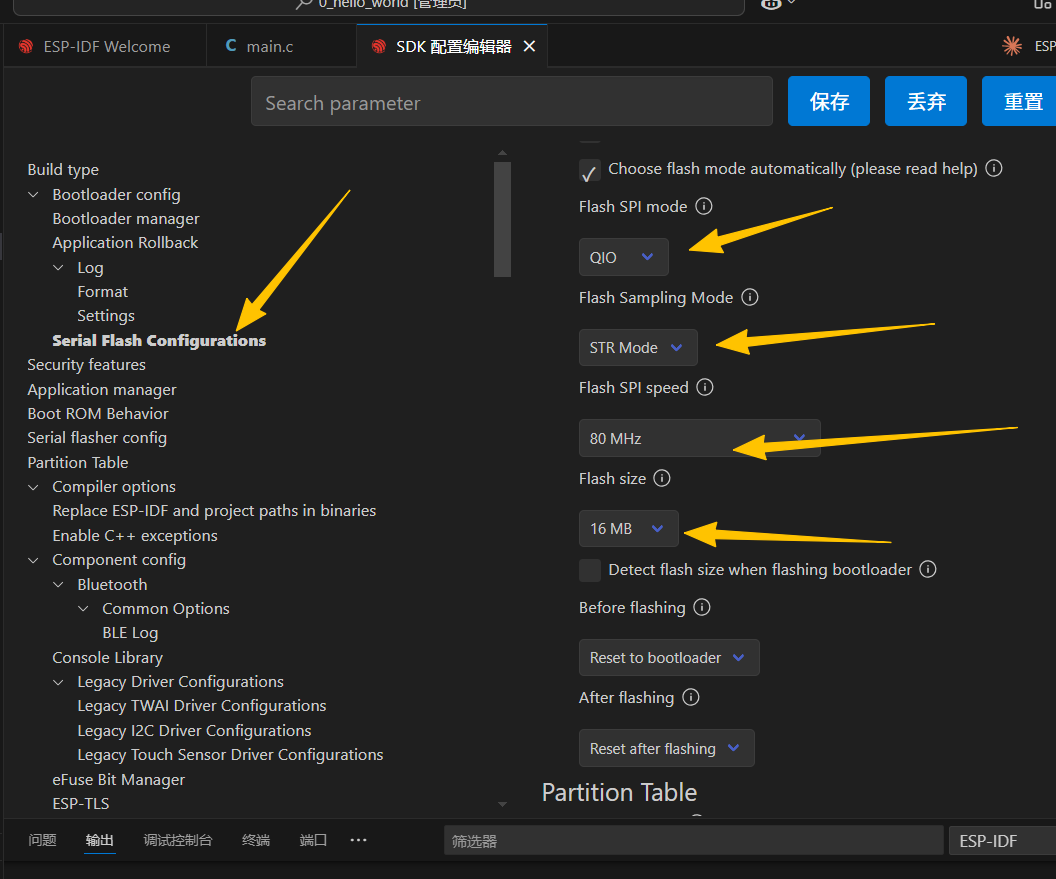Open the ESP-IDF output channel dropdown
This screenshot has width=1056, height=879.
coord(1002,841)
